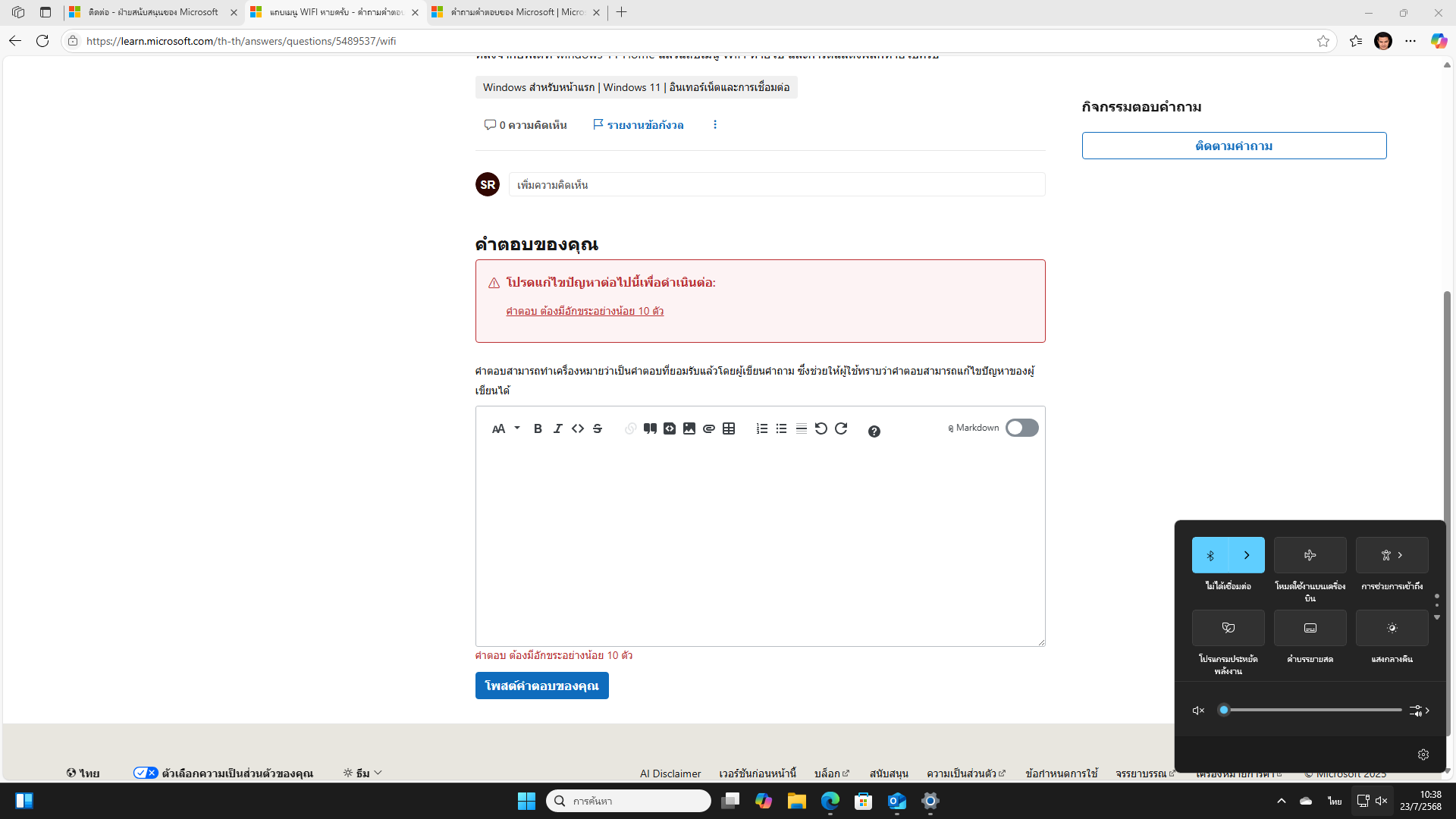Enable airplane mode tile
The image size is (1456, 819).
[x=1310, y=555]
